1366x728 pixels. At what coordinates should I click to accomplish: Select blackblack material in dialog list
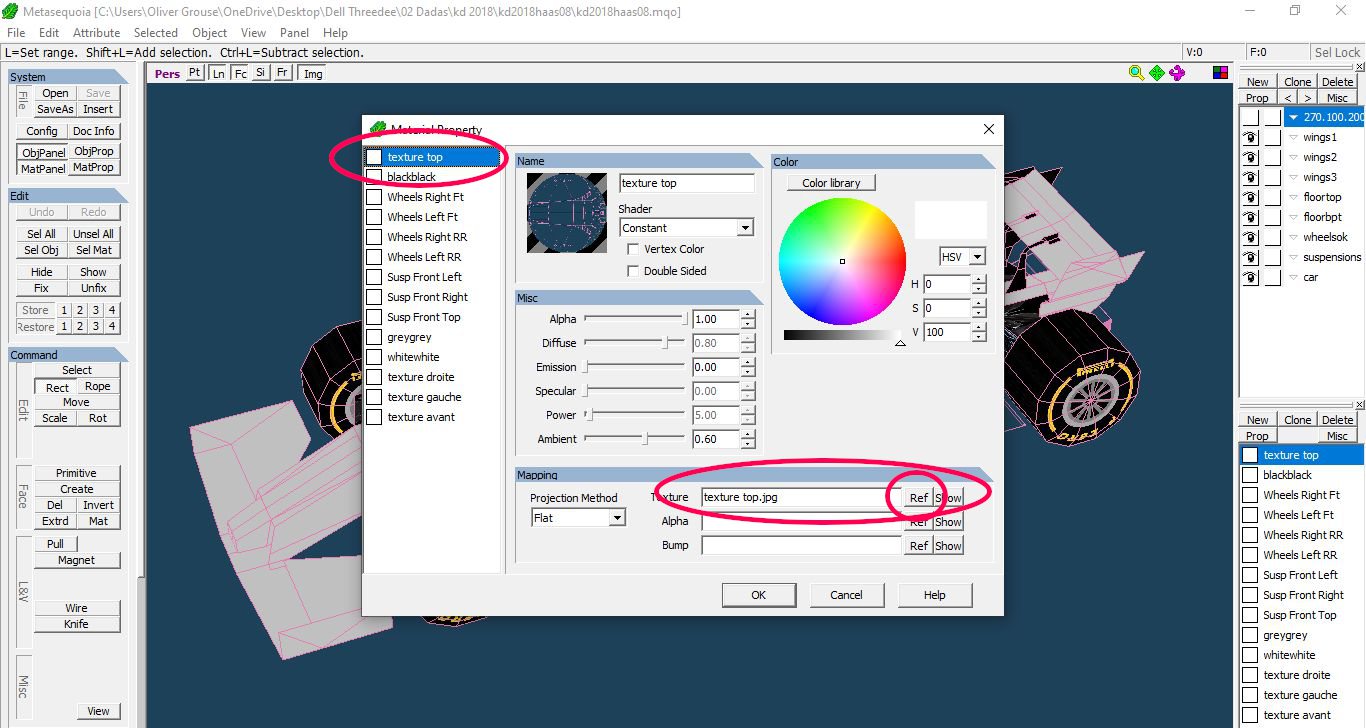[x=412, y=177]
